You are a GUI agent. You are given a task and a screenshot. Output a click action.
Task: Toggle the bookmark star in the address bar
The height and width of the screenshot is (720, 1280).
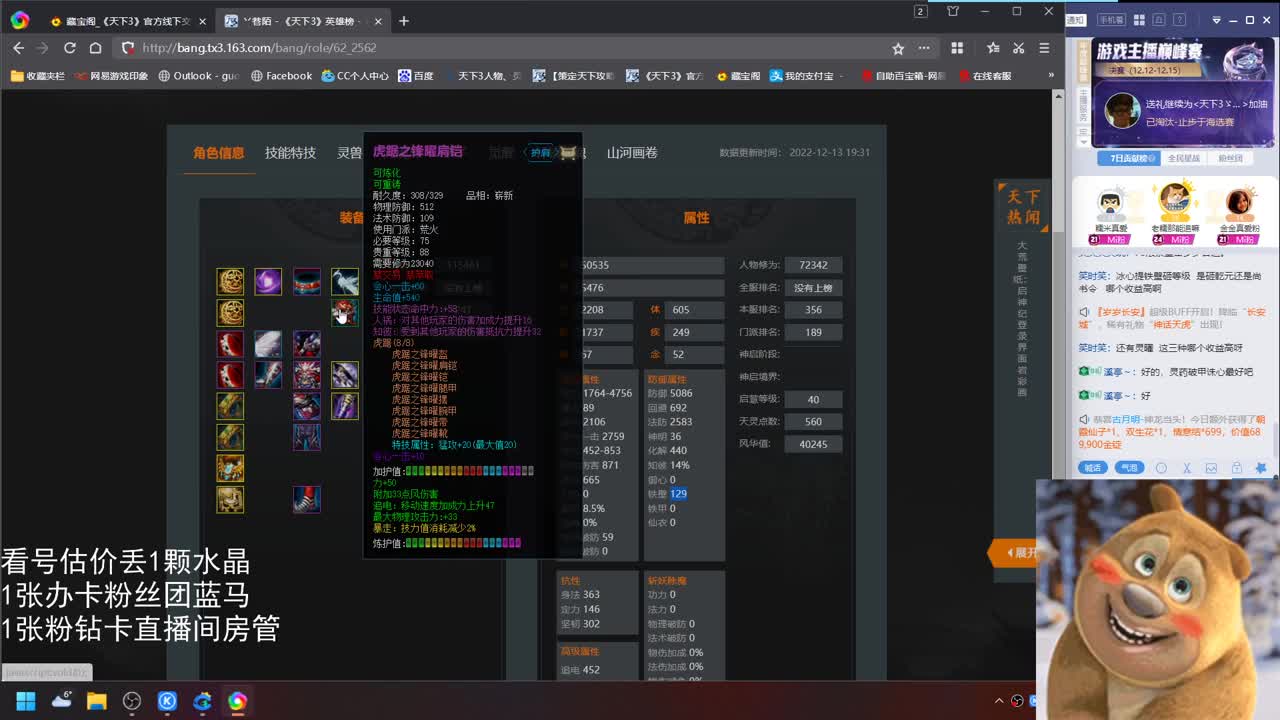click(897, 47)
